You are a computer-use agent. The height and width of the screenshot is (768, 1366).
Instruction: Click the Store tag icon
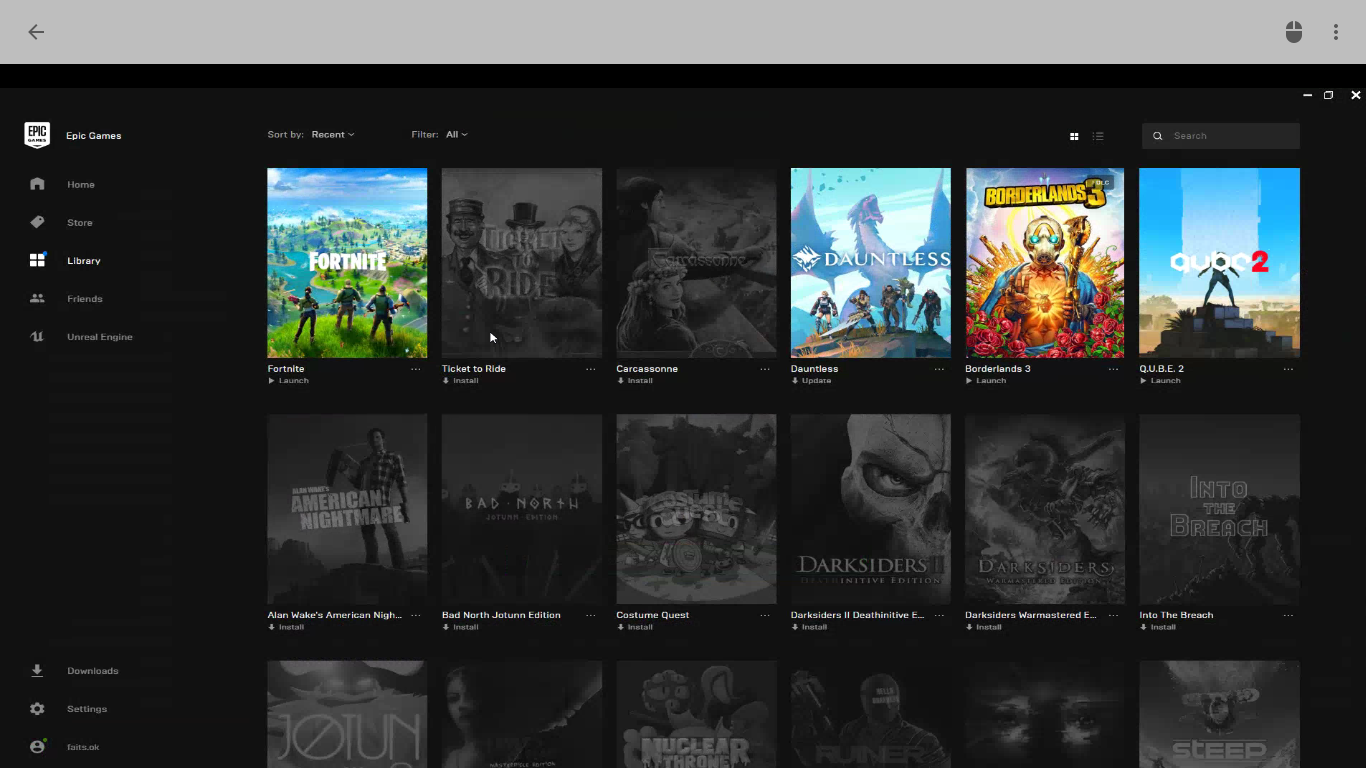tap(37, 222)
